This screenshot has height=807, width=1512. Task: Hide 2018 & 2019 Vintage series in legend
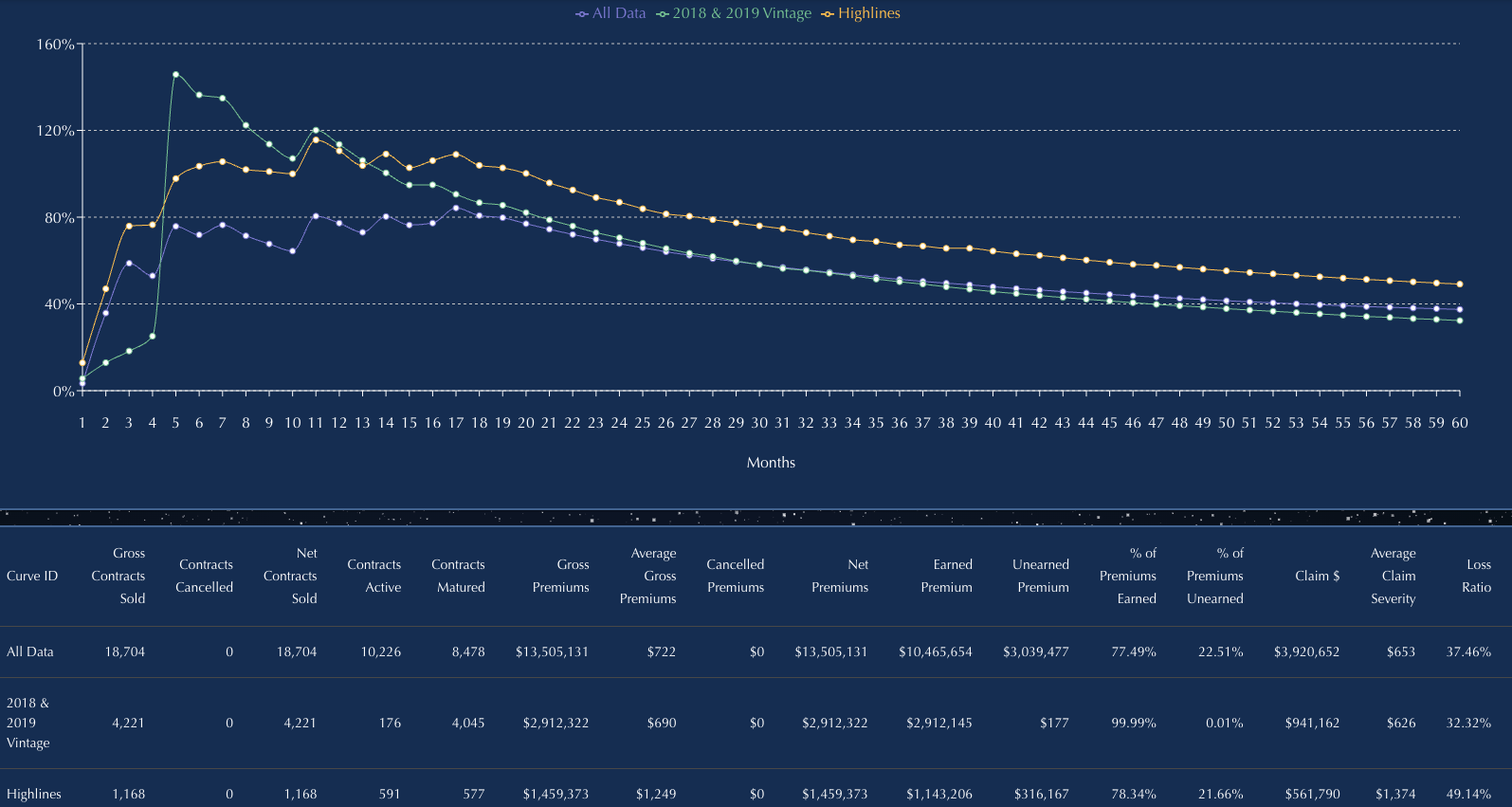pos(741,13)
